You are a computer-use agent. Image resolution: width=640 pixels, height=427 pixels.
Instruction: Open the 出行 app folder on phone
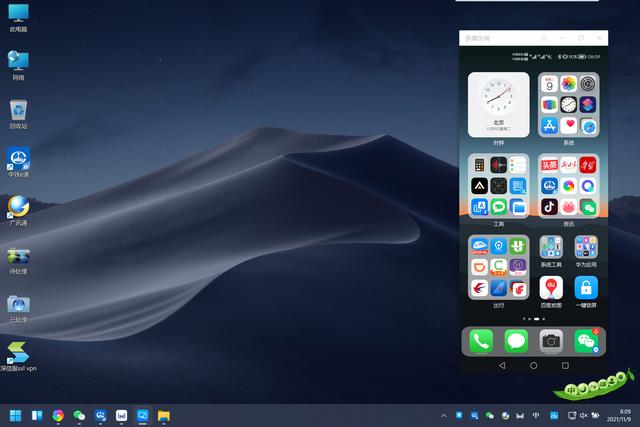pyautogui.click(x=499, y=266)
